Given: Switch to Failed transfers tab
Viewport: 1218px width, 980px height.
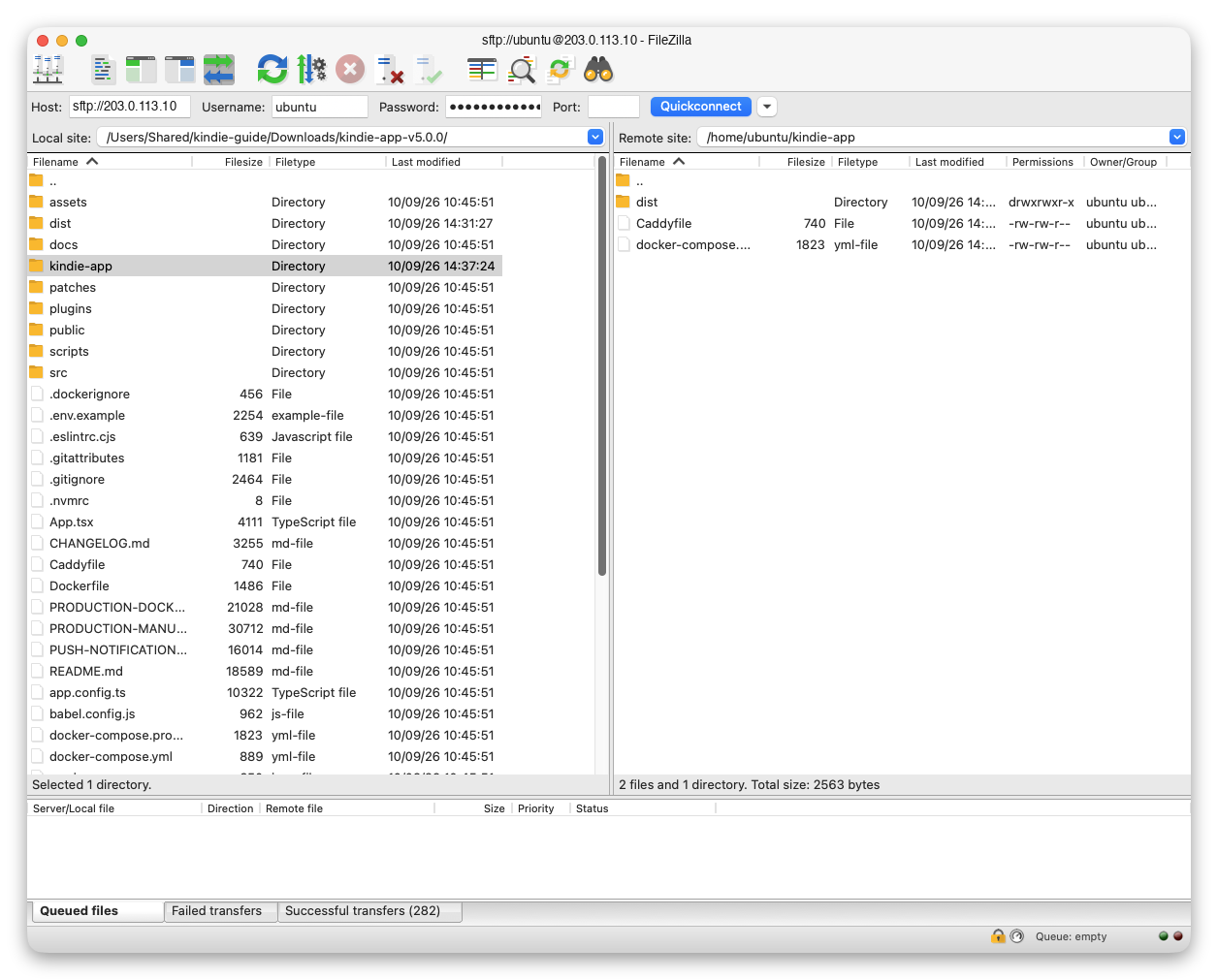Looking at the screenshot, I should click(x=220, y=911).
